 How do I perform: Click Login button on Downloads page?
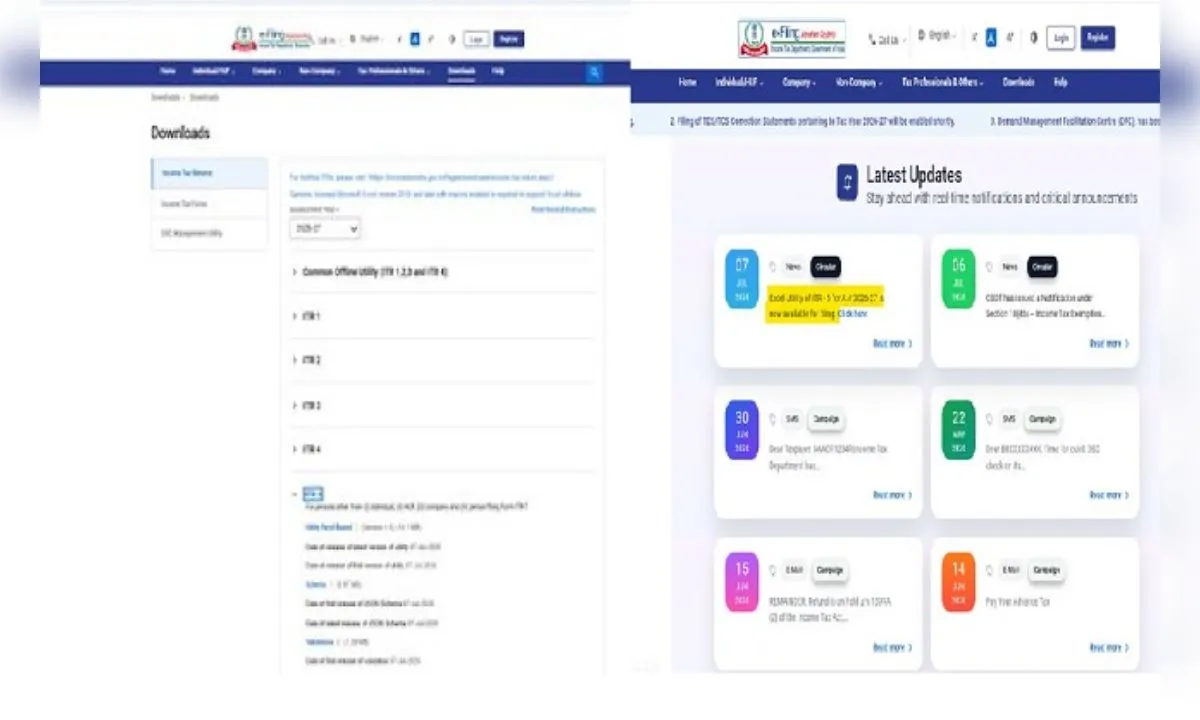[x=477, y=39]
